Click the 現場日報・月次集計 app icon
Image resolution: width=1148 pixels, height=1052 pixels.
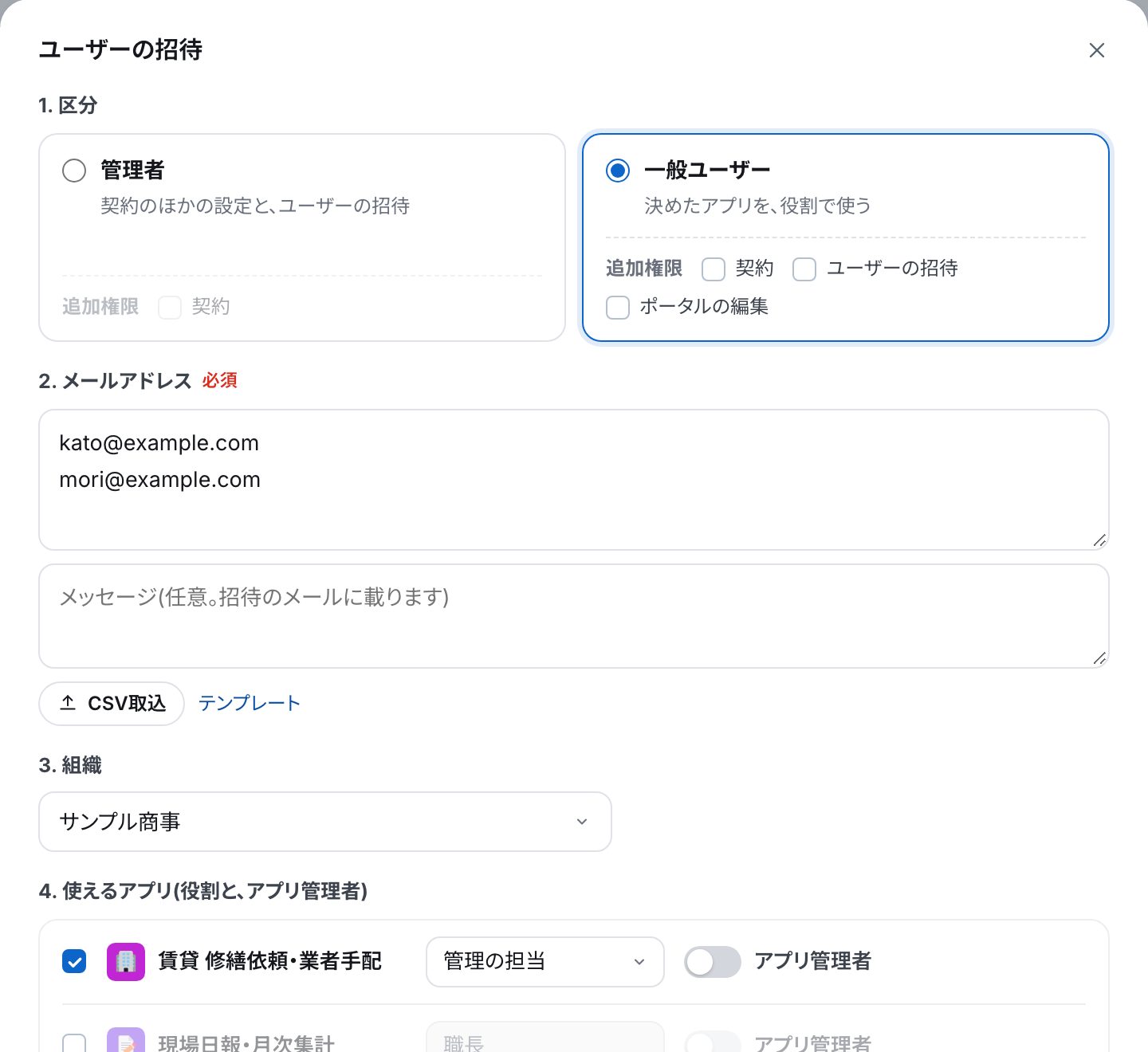coord(126,1040)
